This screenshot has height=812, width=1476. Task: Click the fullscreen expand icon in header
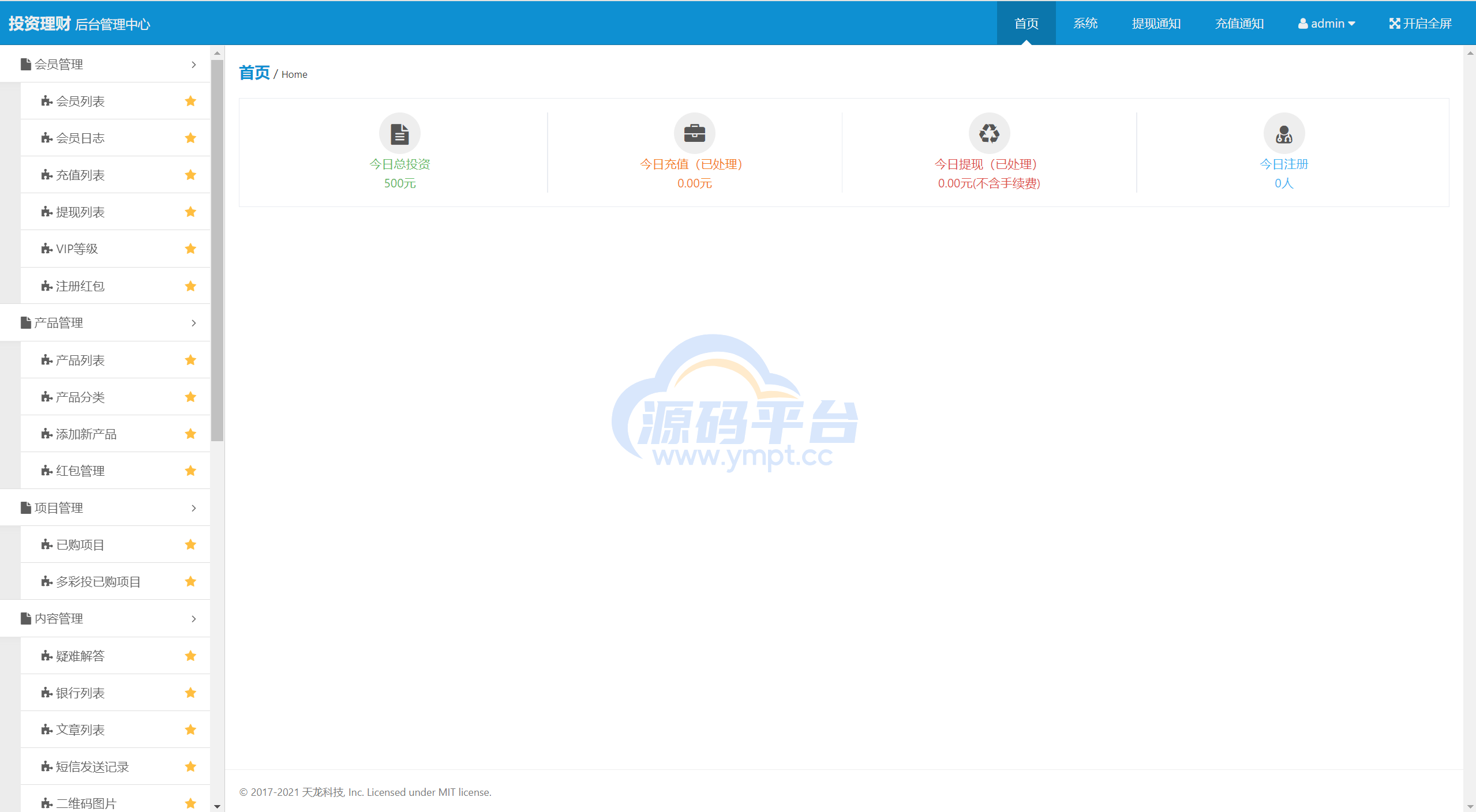pyautogui.click(x=1395, y=23)
